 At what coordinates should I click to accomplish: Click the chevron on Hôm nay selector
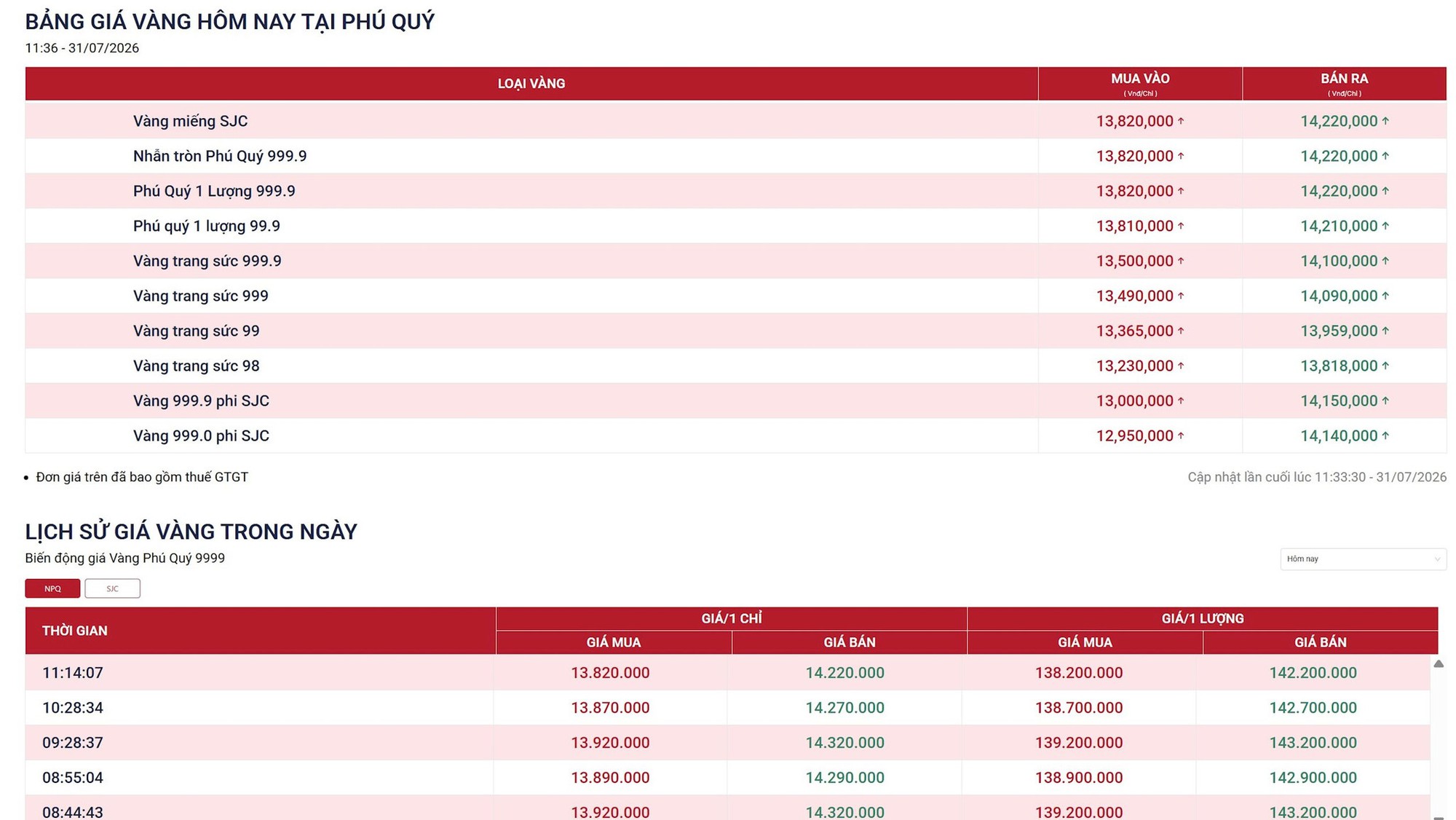(x=1437, y=559)
